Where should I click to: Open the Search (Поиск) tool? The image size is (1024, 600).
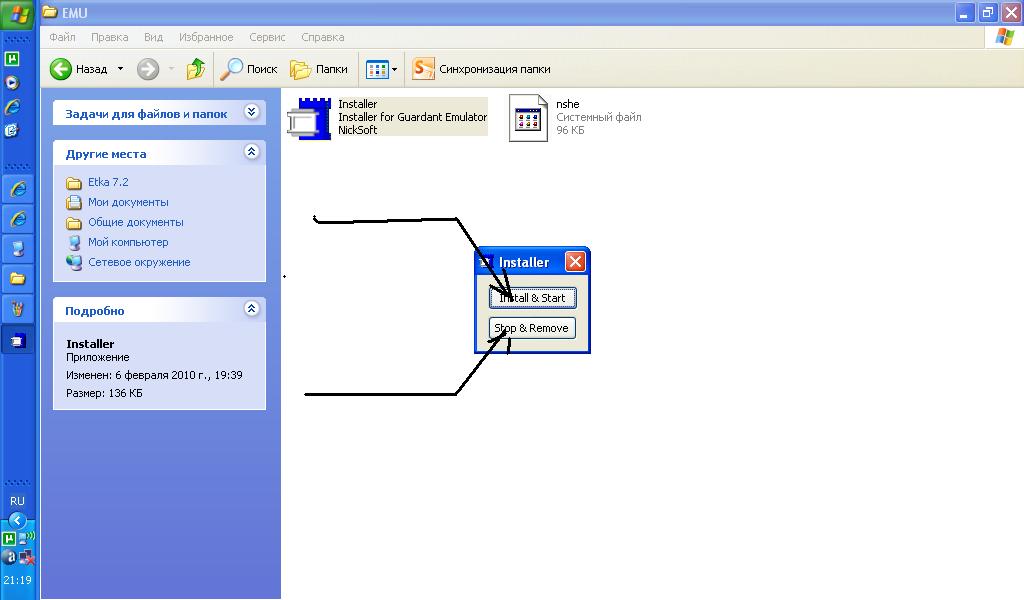click(x=249, y=69)
